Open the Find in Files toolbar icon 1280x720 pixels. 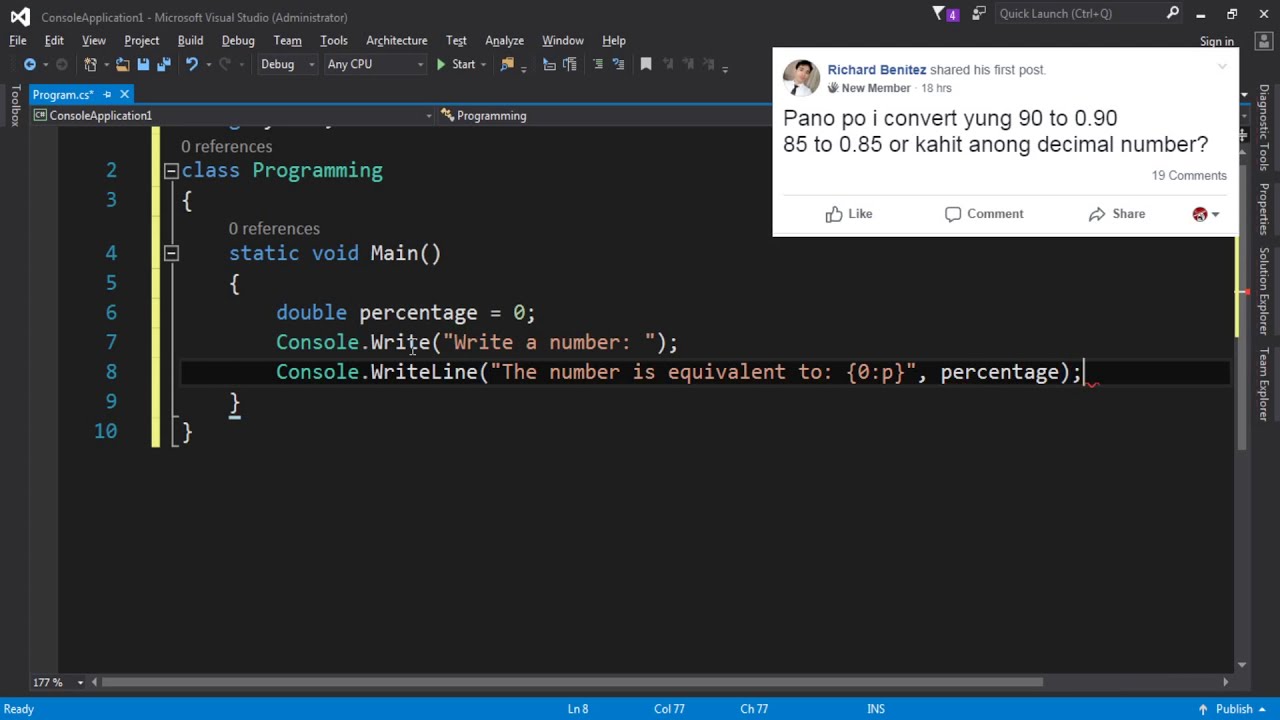(x=507, y=64)
